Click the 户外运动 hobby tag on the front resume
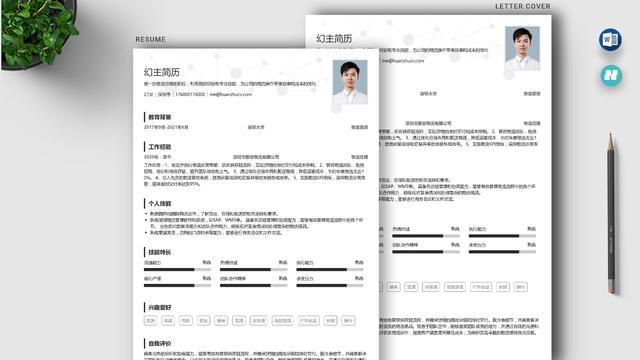Viewport: 640px width, 360px height. pos(309,321)
